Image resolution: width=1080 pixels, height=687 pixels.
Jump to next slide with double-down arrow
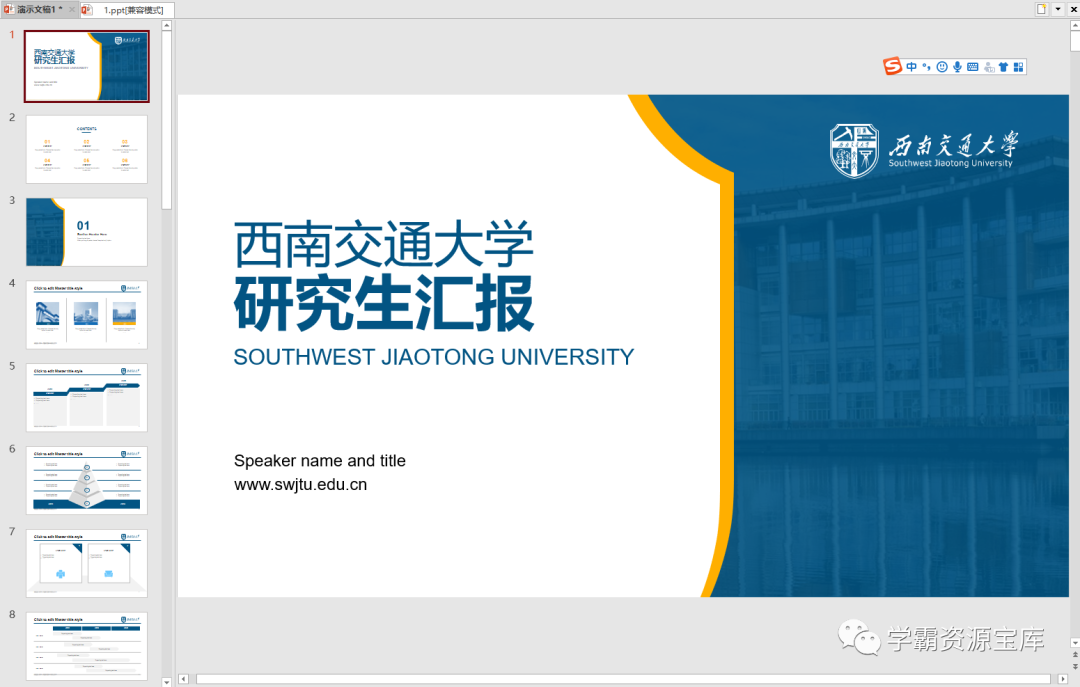pos(1075,666)
